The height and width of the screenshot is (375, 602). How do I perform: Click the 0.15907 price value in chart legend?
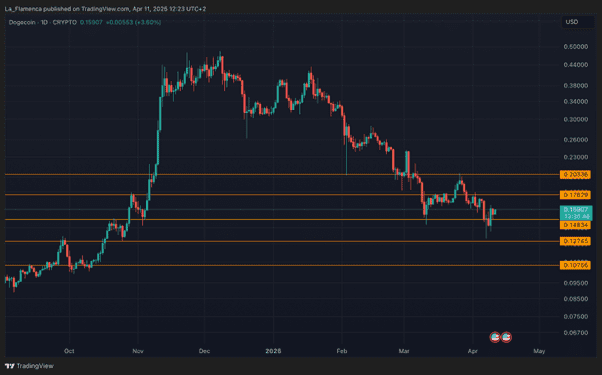pyautogui.click(x=91, y=22)
